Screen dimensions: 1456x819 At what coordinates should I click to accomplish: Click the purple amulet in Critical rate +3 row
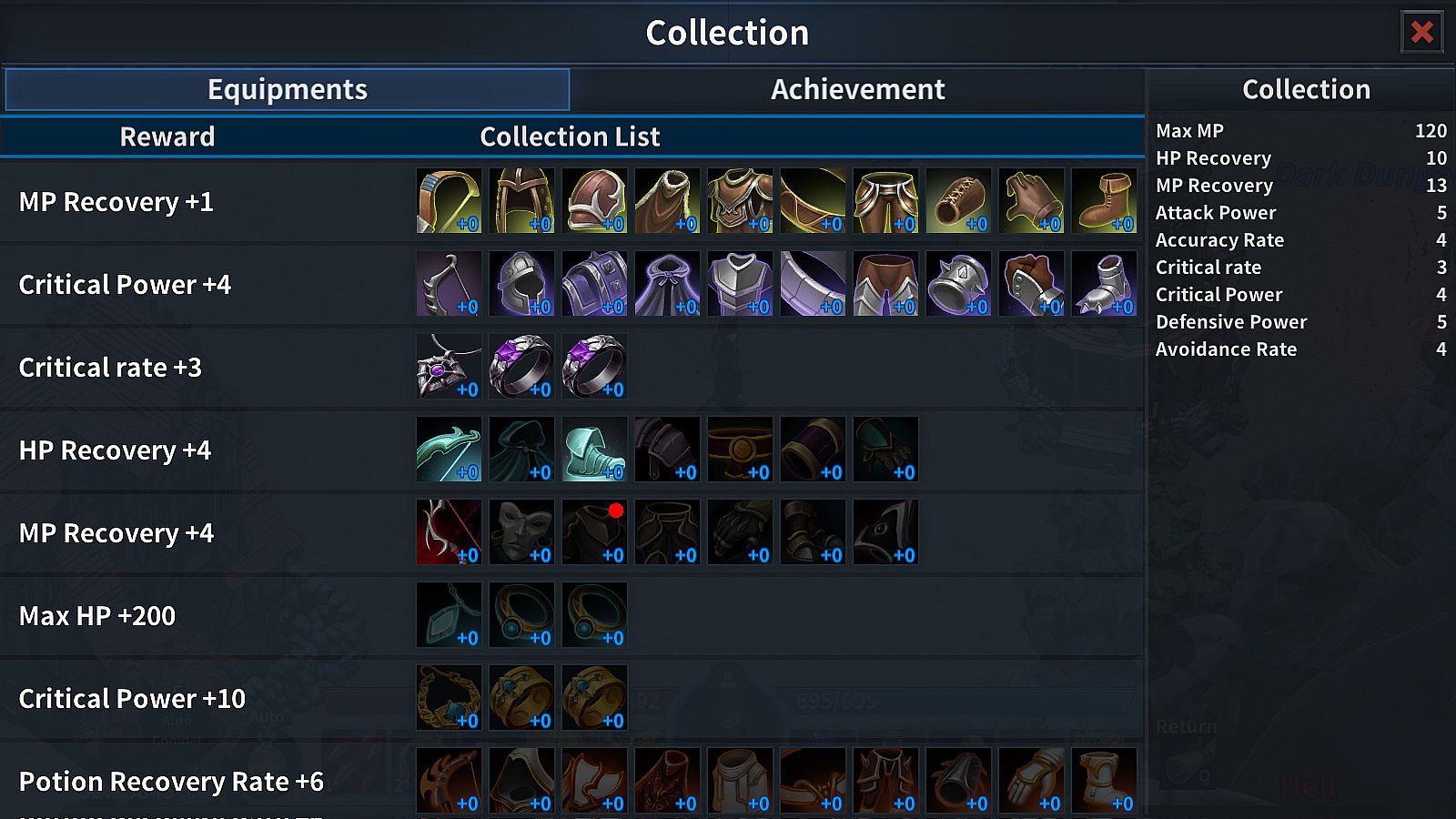(x=449, y=367)
